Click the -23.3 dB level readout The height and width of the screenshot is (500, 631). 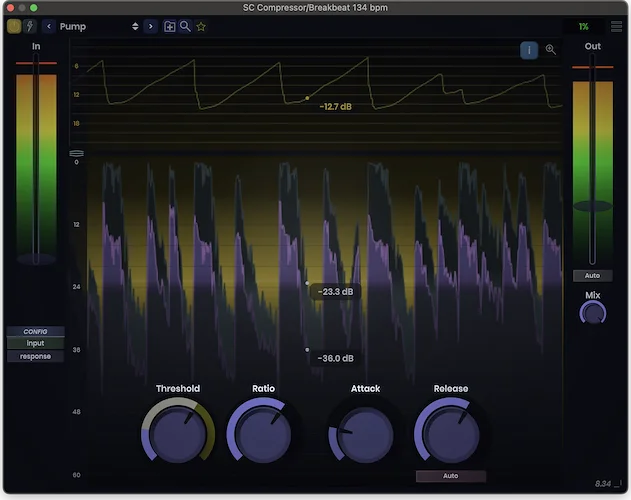(335, 292)
